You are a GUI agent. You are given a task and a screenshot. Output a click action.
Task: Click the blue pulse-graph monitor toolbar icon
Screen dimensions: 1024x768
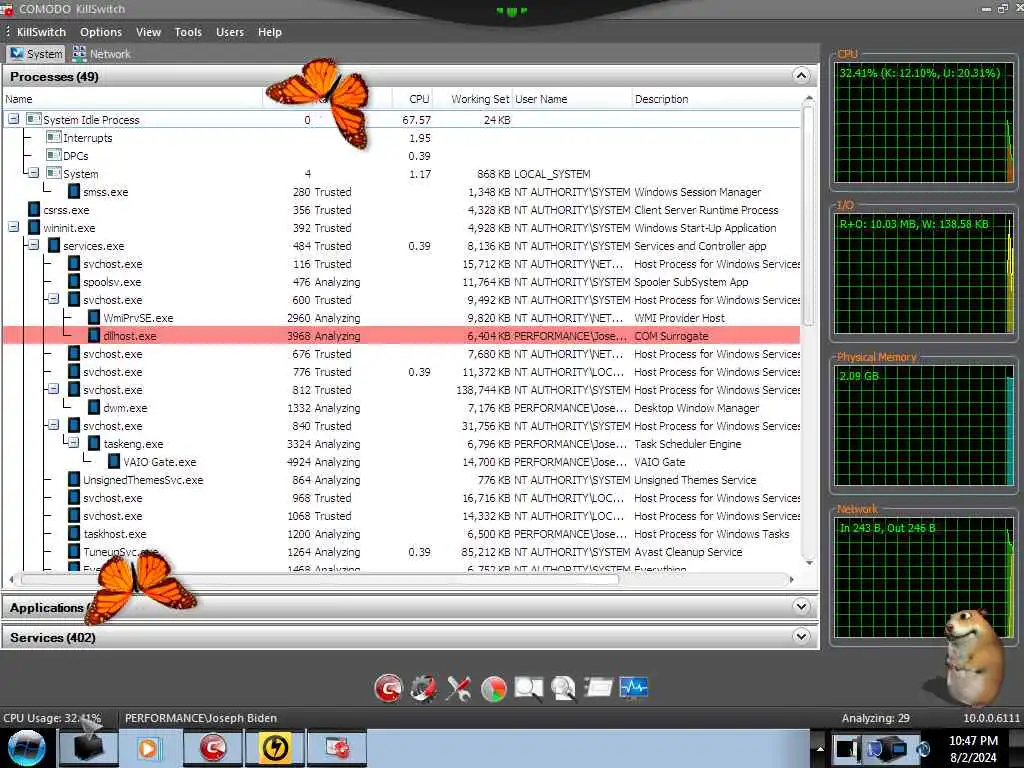pos(633,688)
